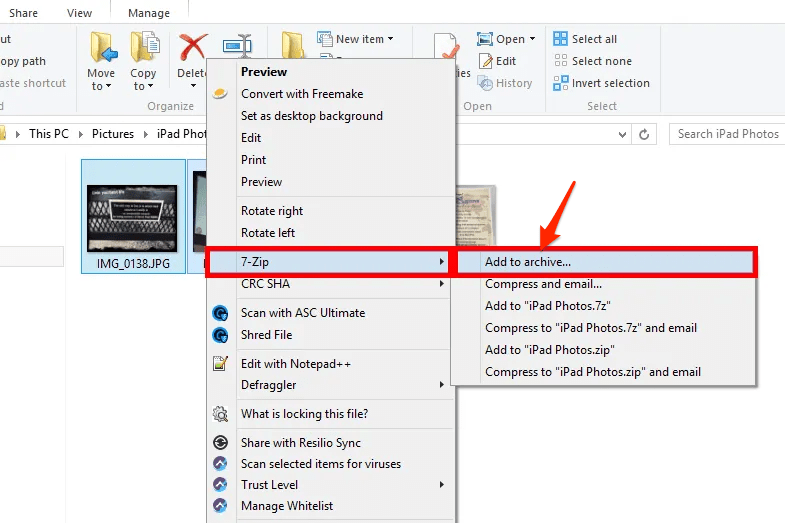Click the Shred File icon
The width and height of the screenshot is (785, 523).
click(x=221, y=335)
